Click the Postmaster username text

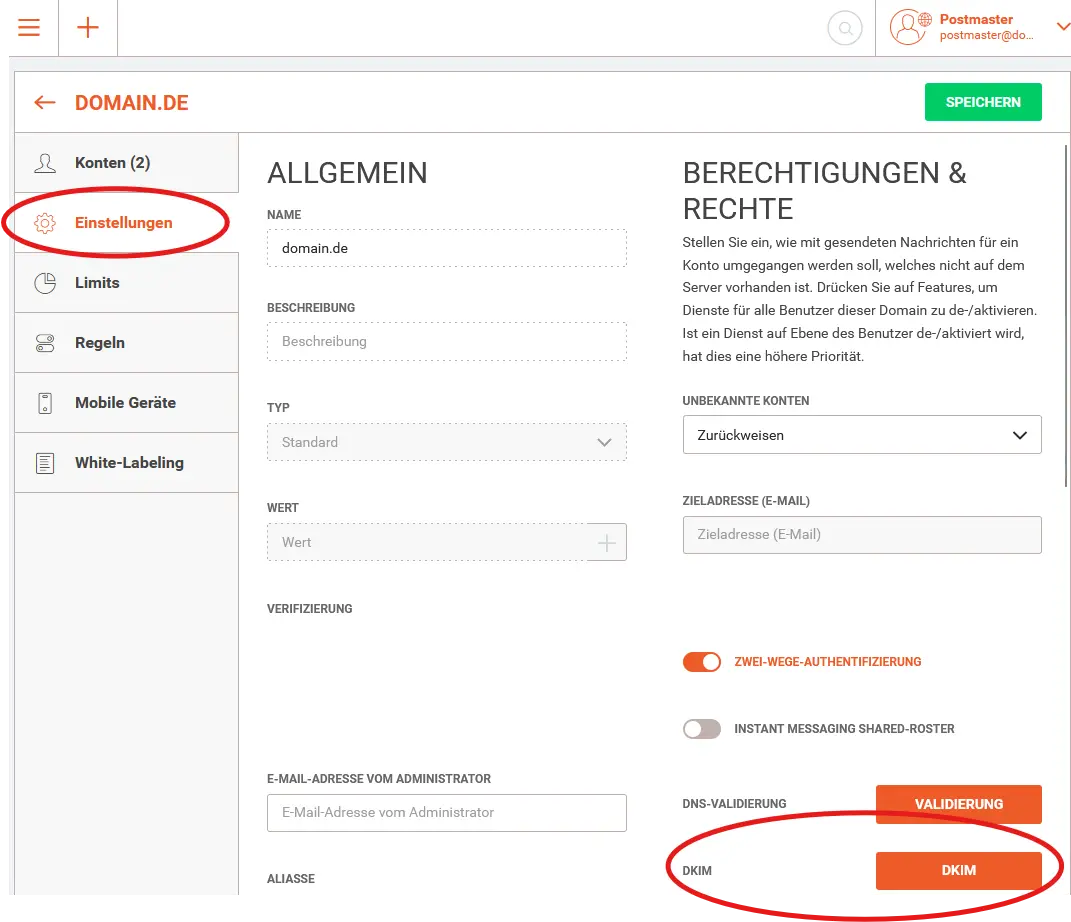pos(976,19)
